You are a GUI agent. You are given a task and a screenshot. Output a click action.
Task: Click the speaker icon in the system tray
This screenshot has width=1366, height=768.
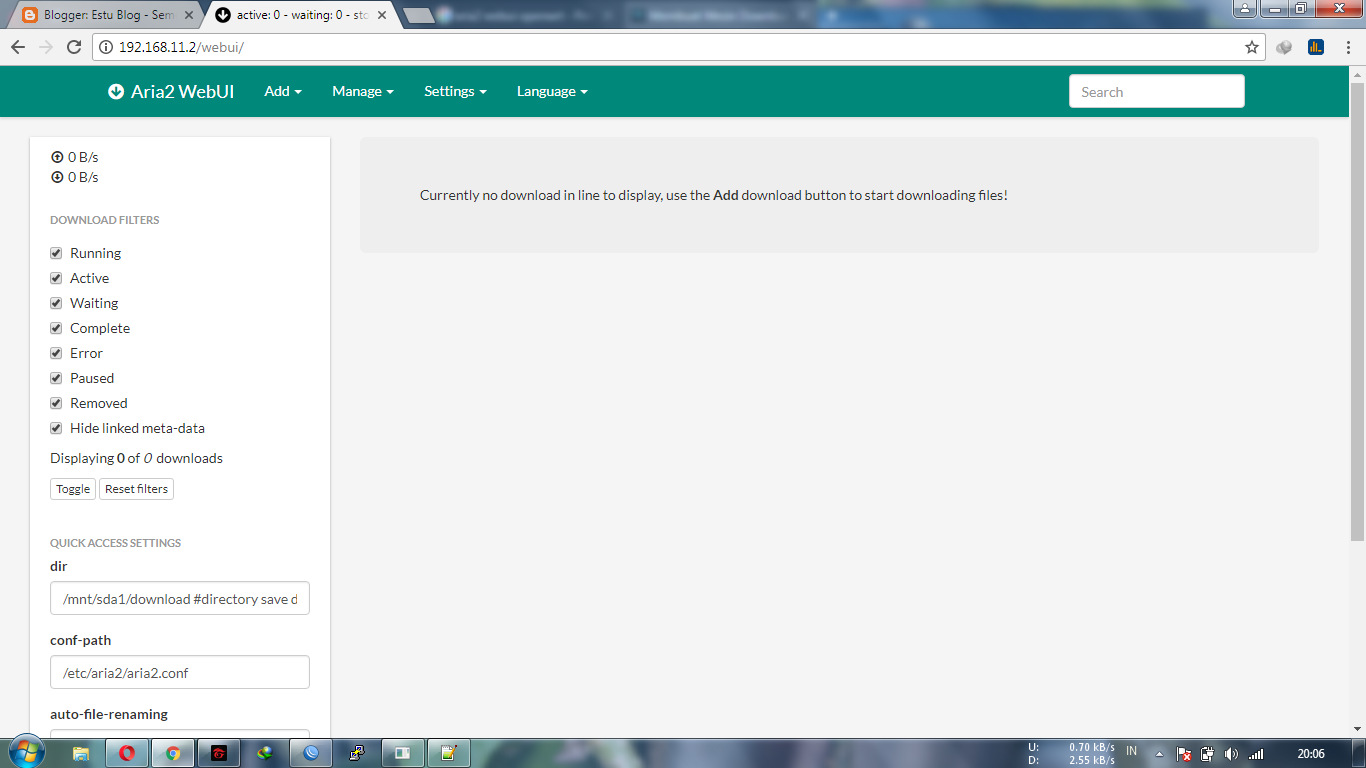tap(1229, 753)
